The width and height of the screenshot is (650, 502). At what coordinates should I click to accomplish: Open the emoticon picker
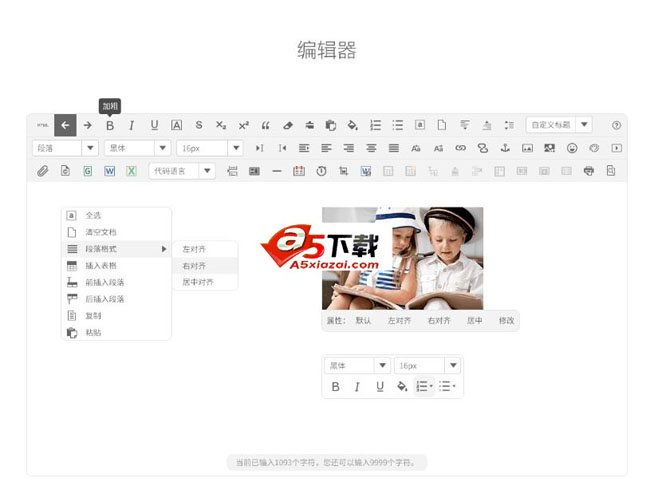point(572,148)
